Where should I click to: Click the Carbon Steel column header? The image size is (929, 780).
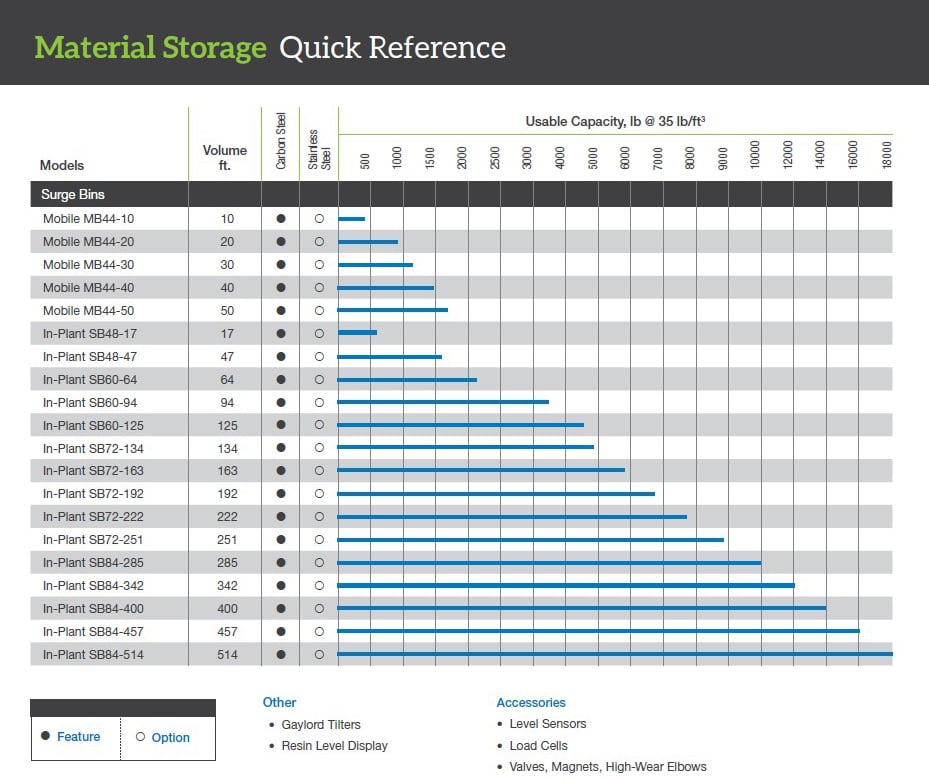281,141
